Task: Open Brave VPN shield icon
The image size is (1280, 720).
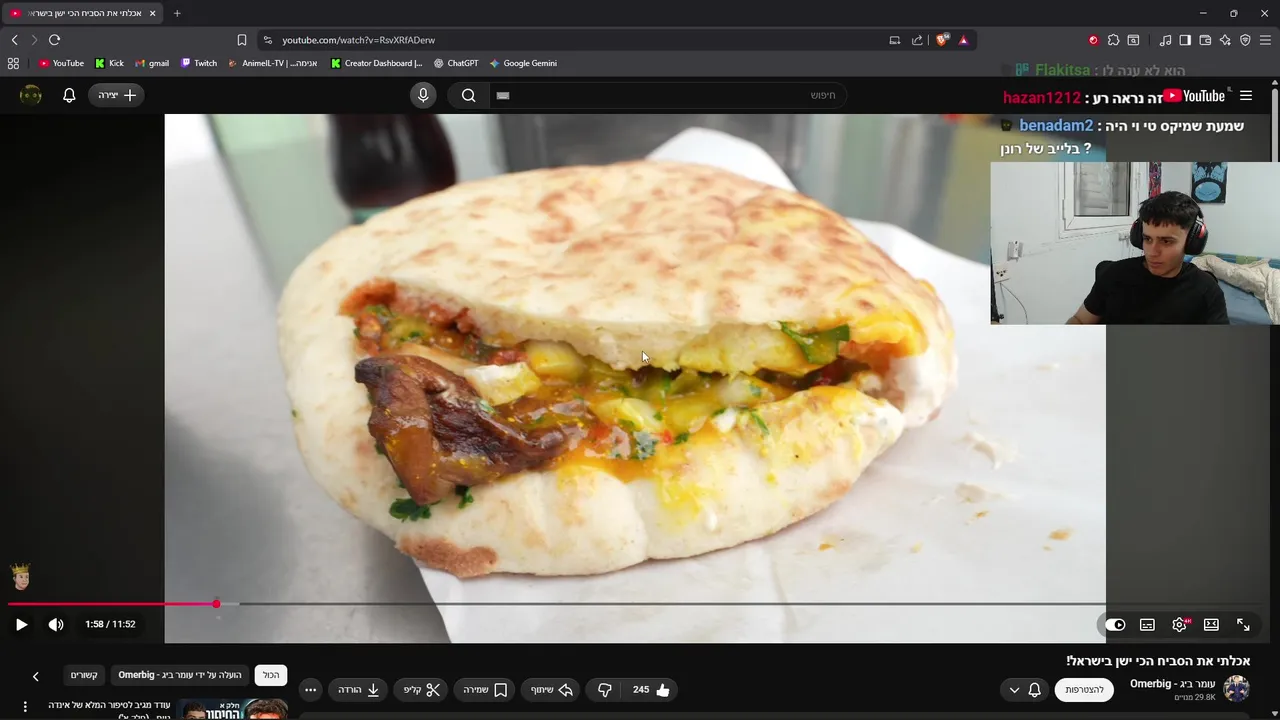Action: [1245, 40]
